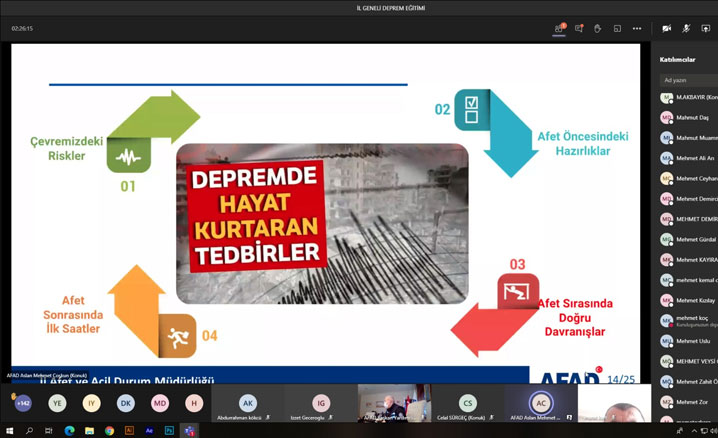The height and width of the screenshot is (438, 718).
Task: Open Adobe Photoshop from the taskbar
Action: (x=169, y=431)
